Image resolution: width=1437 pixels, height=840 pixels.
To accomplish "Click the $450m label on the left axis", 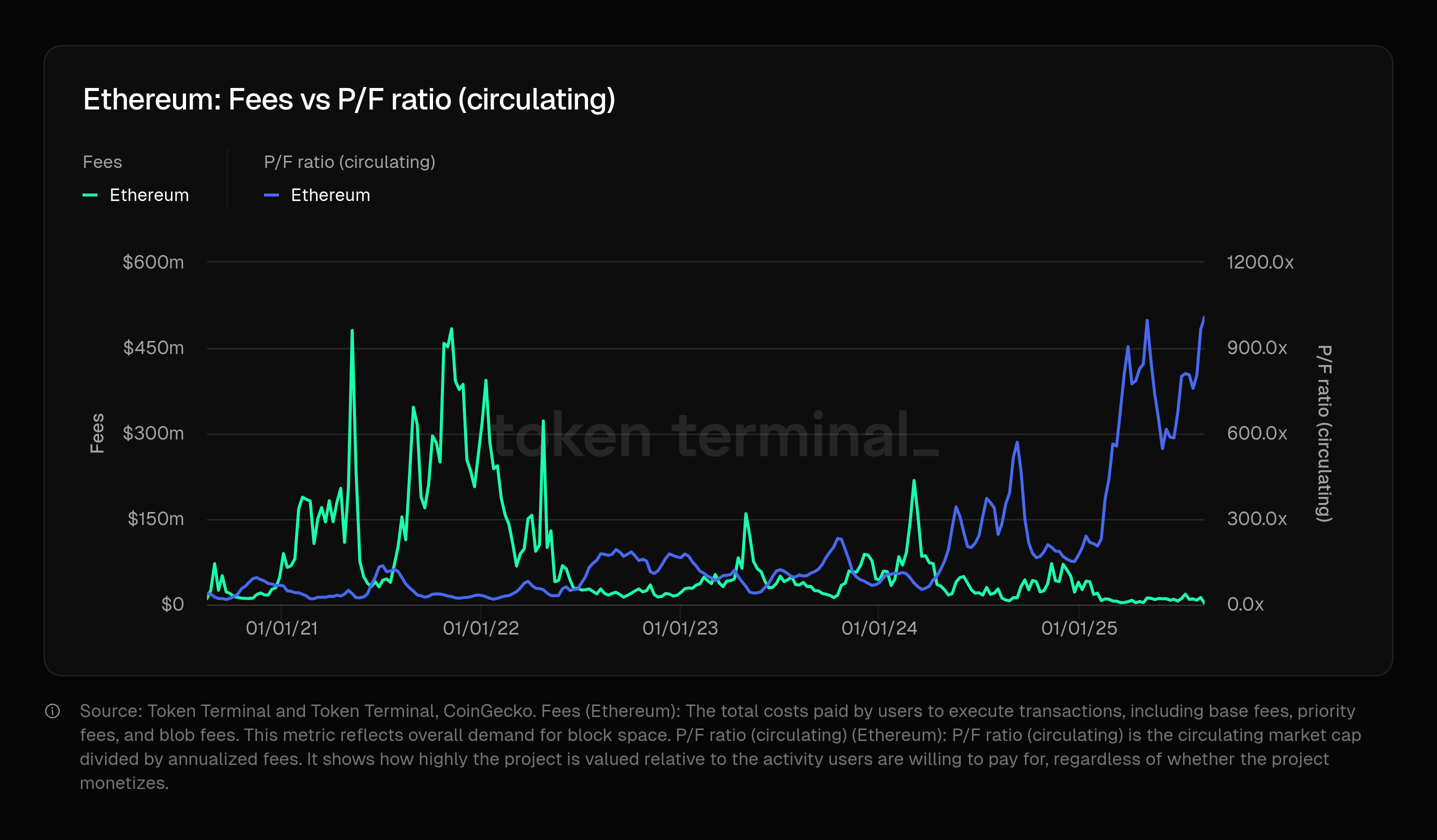I will (153, 348).
